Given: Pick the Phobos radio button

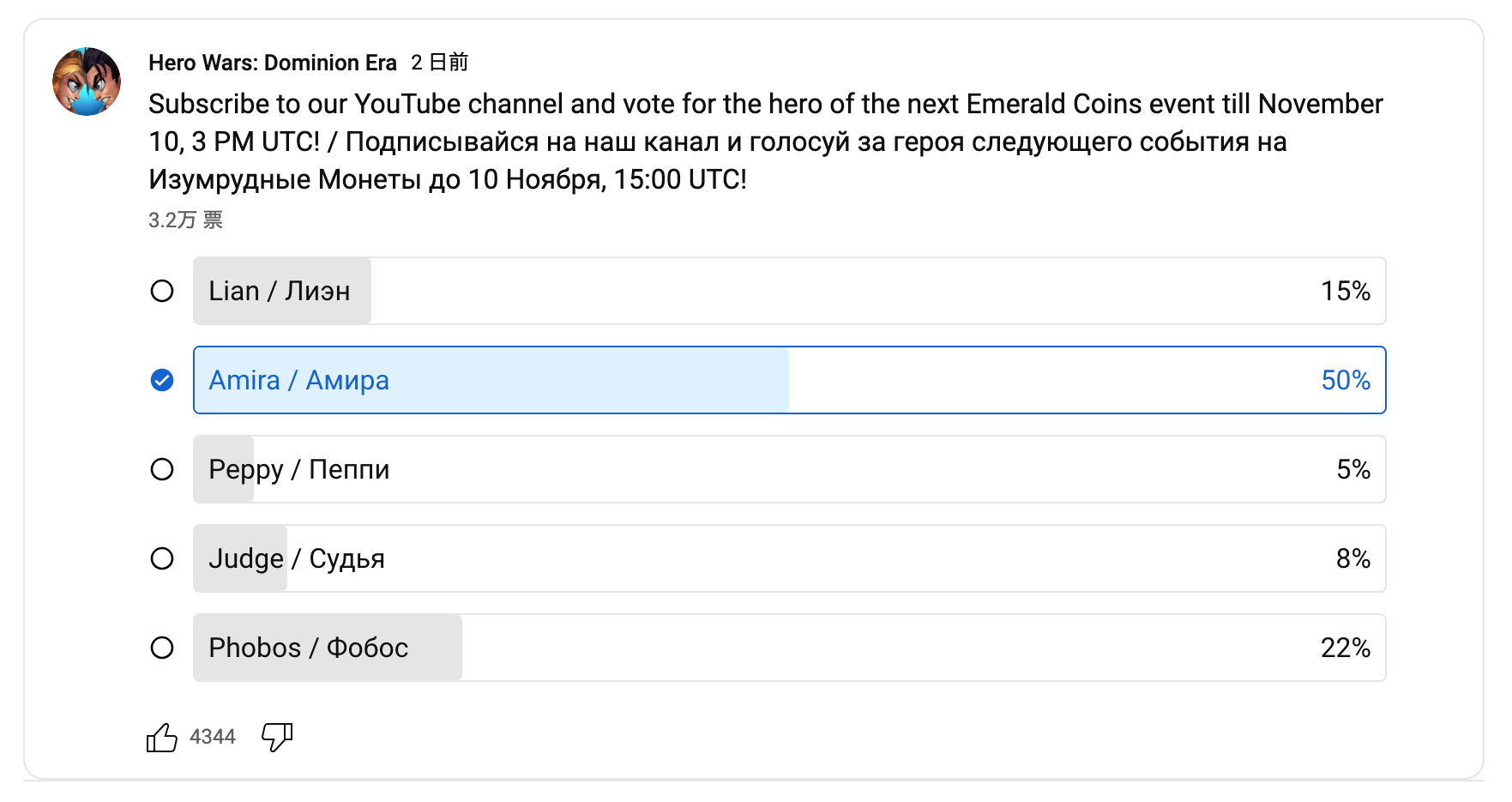Looking at the screenshot, I should coord(162,648).
